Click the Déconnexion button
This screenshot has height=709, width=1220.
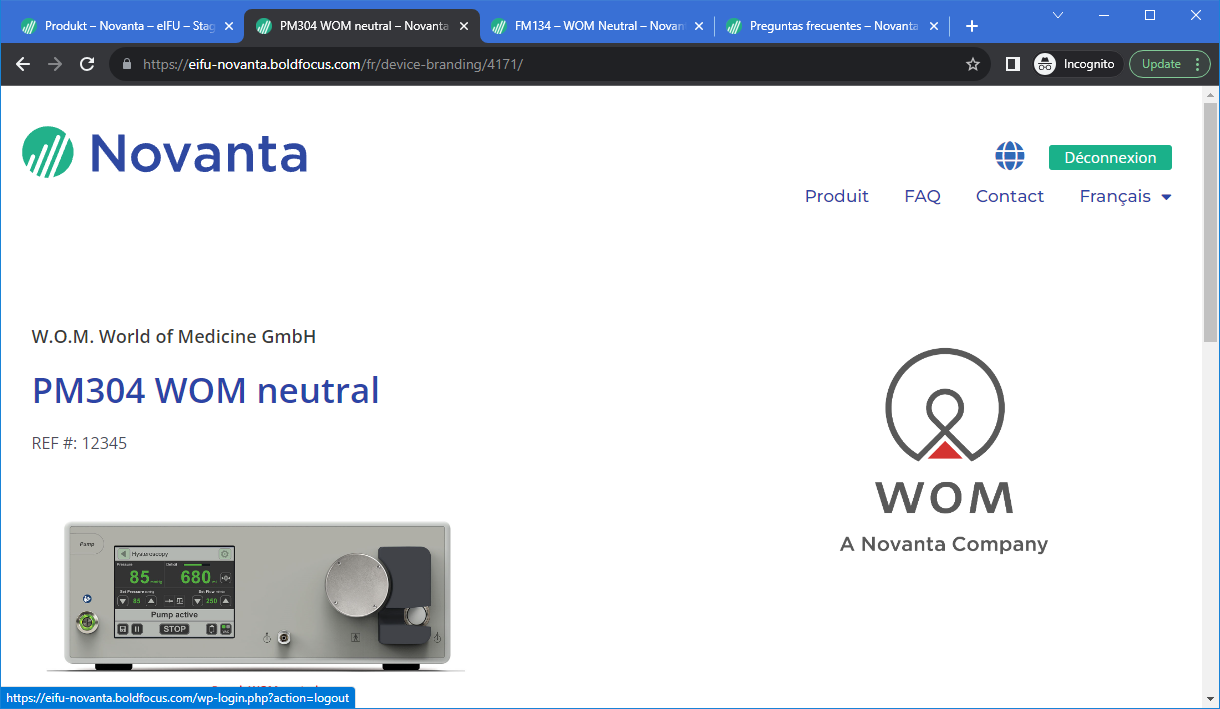pos(1110,158)
